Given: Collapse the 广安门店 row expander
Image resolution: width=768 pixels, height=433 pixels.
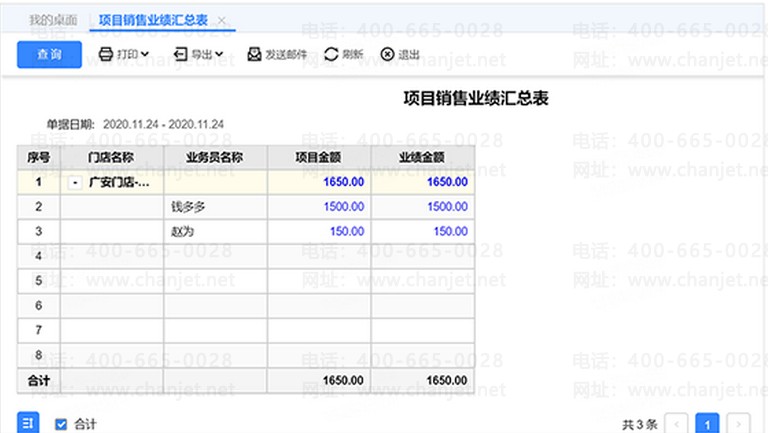Looking at the screenshot, I should click(x=75, y=183).
